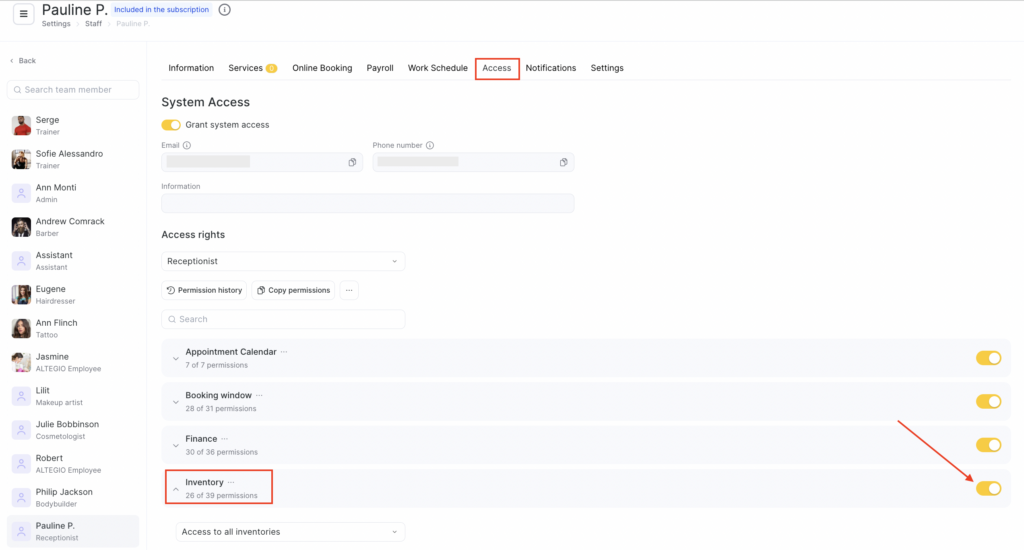Copy the email address using copy icon
Image resolution: width=1024 pixels, height=550 pixels.
coord(352,162)
